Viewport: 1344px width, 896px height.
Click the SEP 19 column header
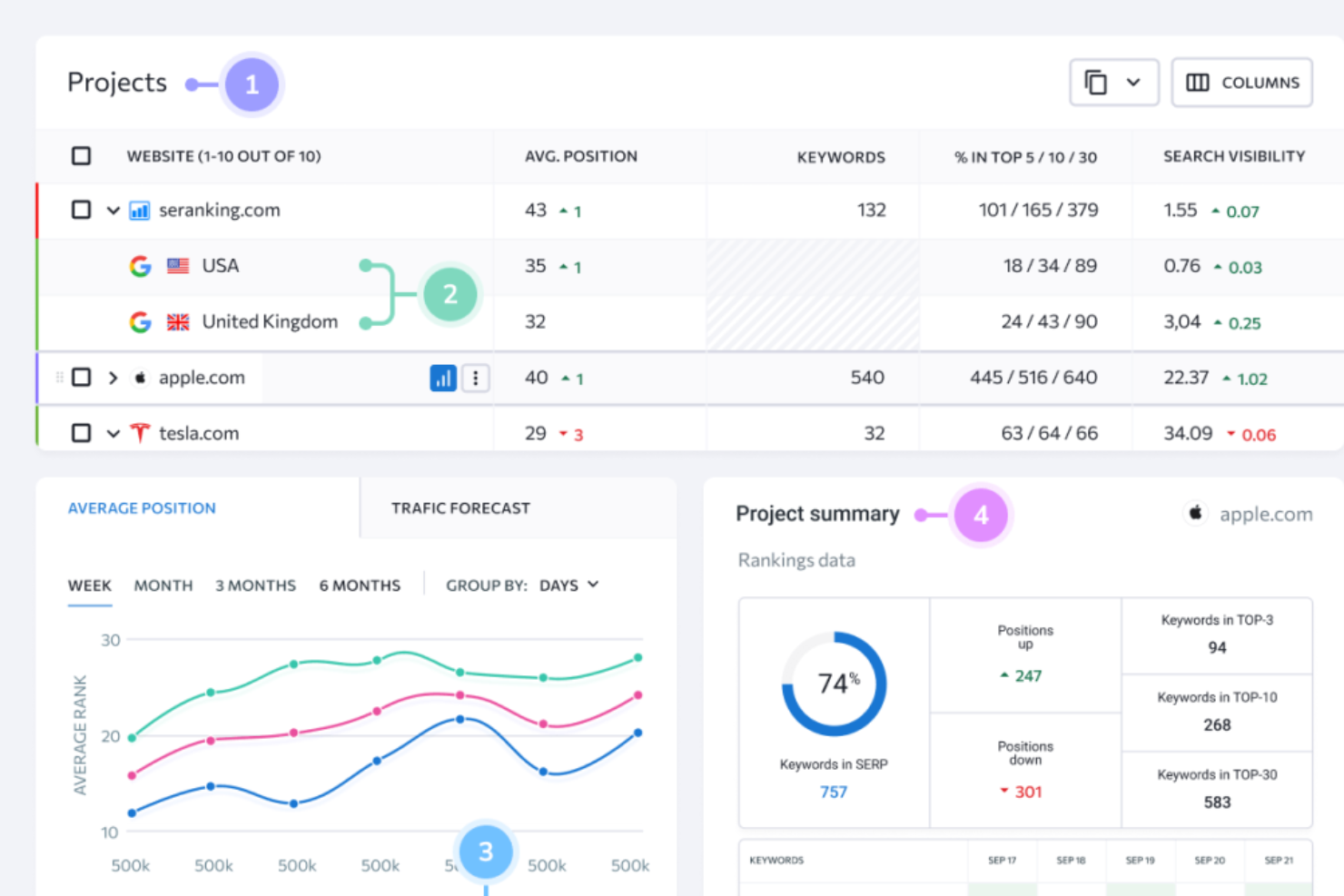(1141, 861)
